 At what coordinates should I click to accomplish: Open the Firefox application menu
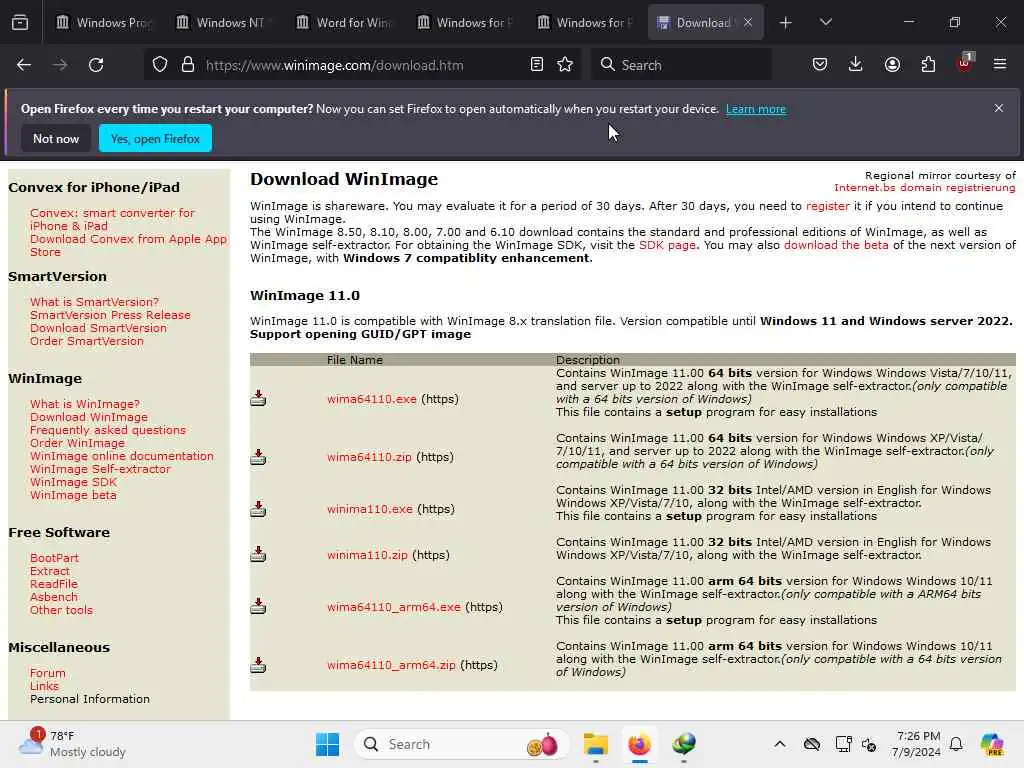point(1000,65)
